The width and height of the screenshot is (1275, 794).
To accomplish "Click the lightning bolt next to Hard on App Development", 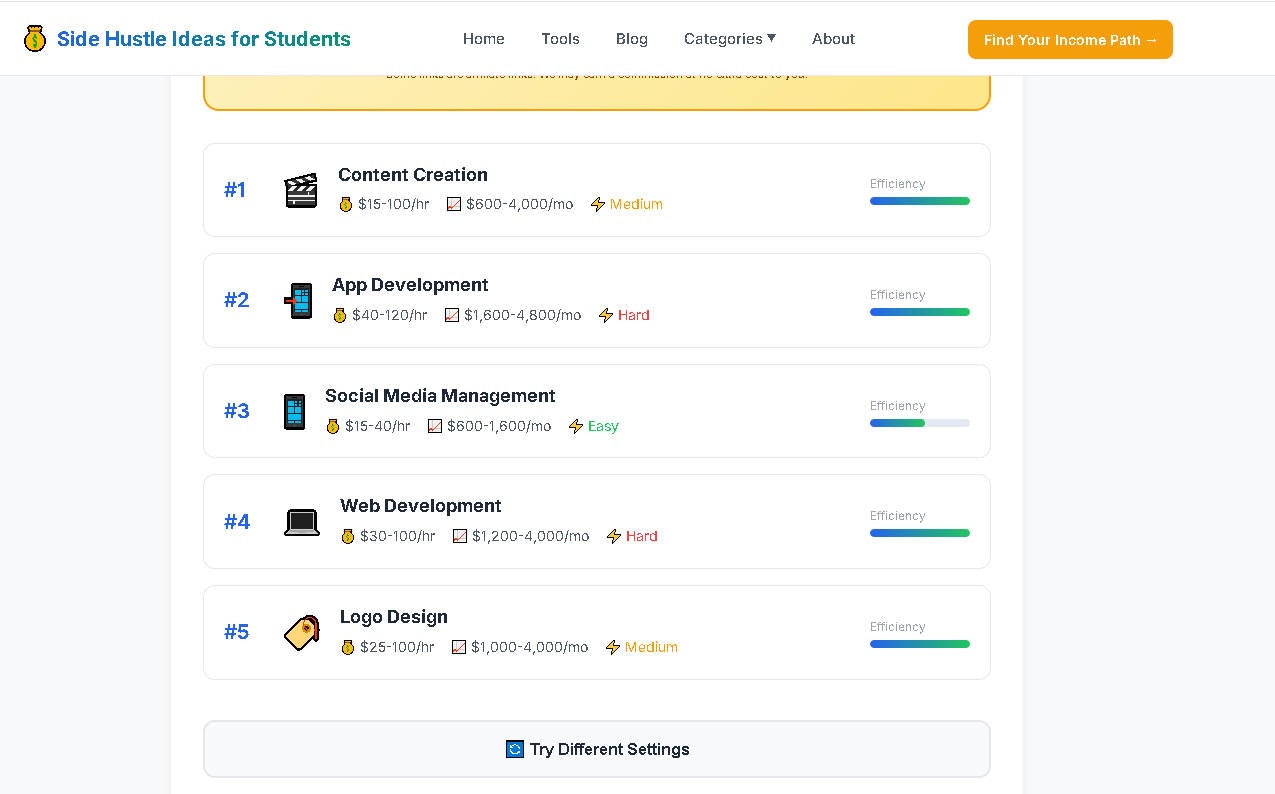I will click(606, 315).
